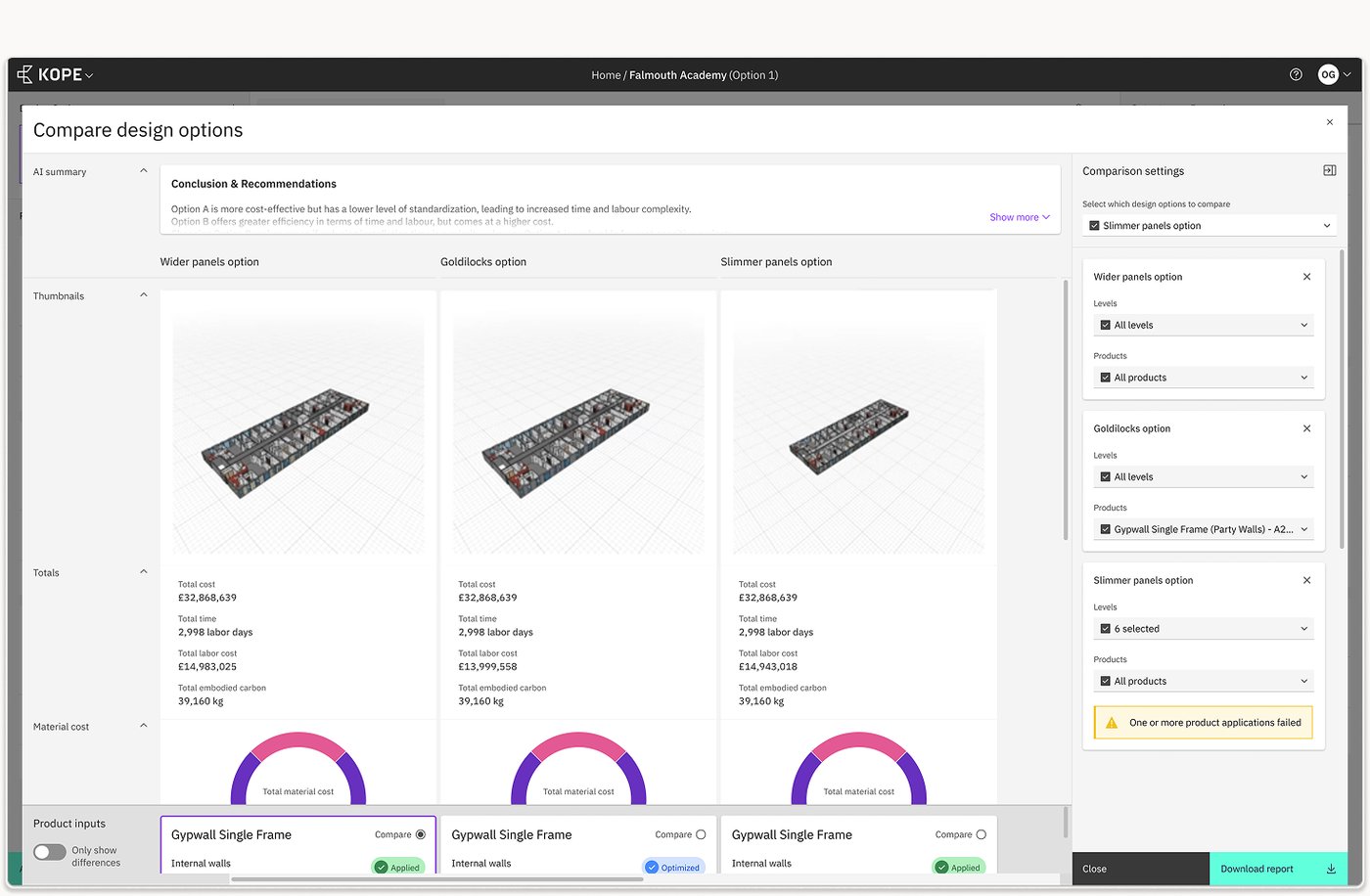Toggle Only show differences switch
The width and height of the screenshot is (1370, 896).
50,852
